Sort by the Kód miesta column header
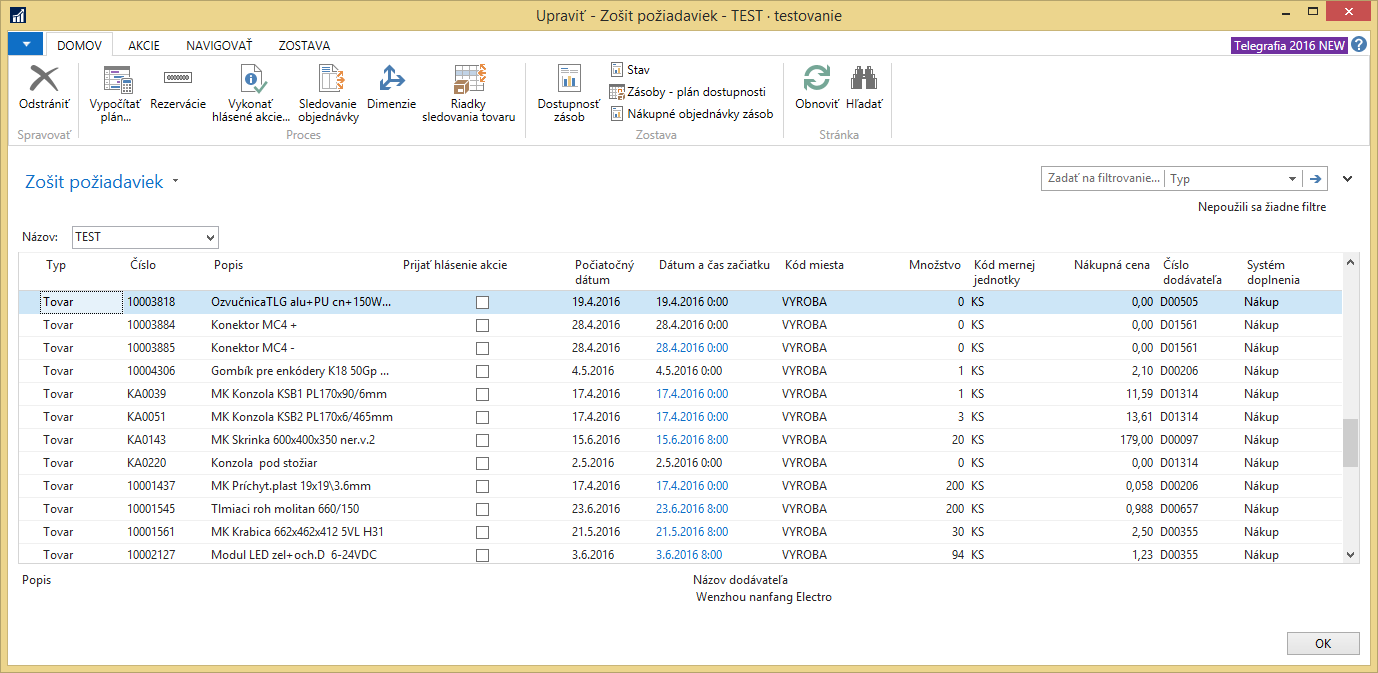 pos(814,265)
